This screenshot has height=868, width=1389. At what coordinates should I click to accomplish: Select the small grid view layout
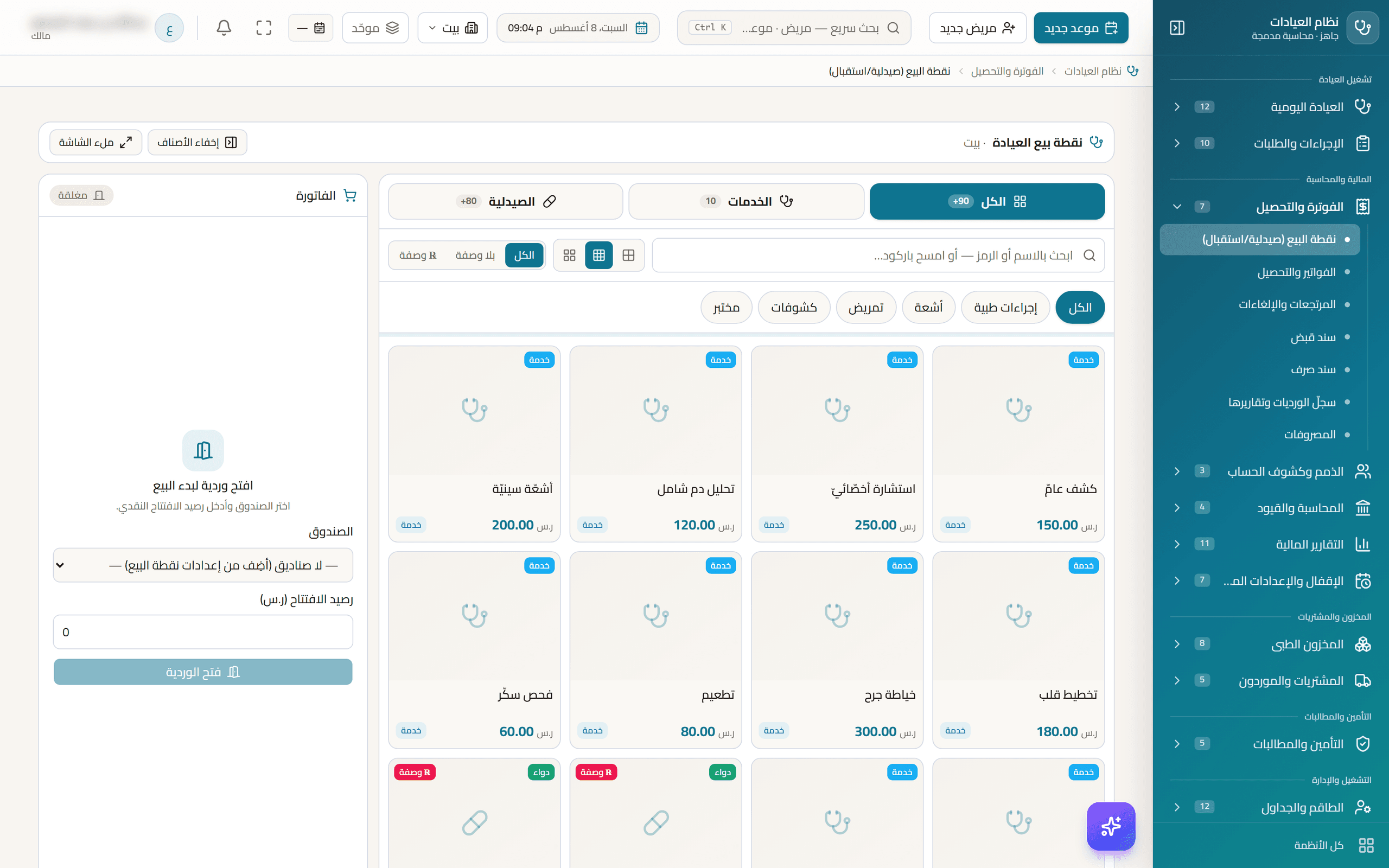click(x=628, y=256)
